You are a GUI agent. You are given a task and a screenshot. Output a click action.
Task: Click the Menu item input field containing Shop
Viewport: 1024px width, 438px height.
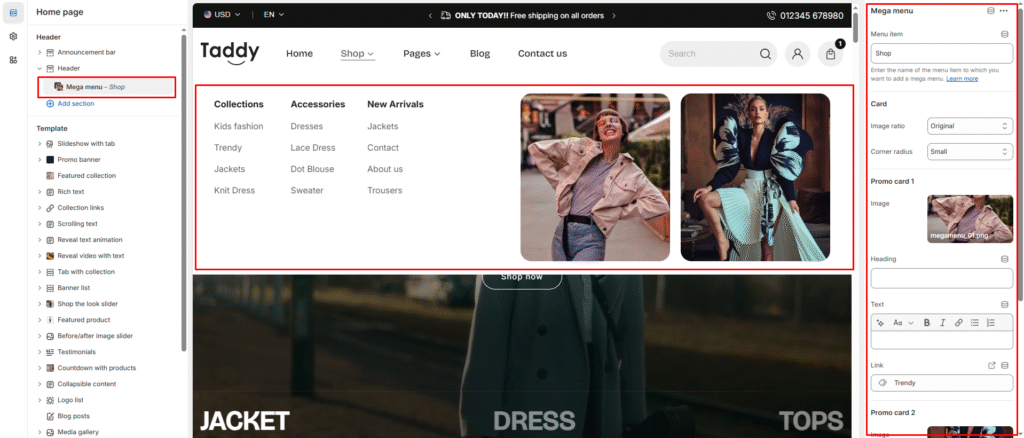coord(940,55)
